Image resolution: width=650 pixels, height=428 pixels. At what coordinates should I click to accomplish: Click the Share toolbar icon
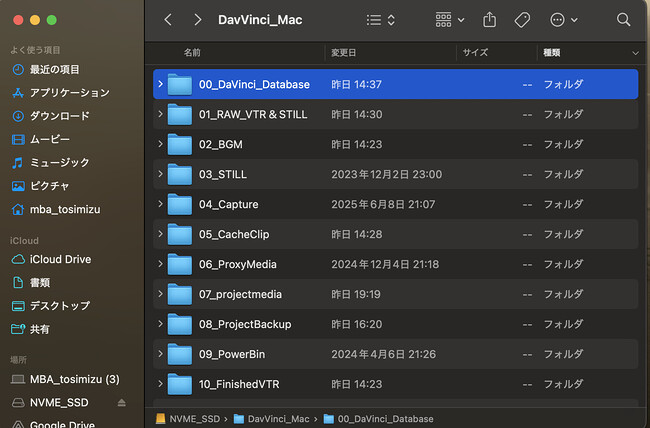[490, 19]
